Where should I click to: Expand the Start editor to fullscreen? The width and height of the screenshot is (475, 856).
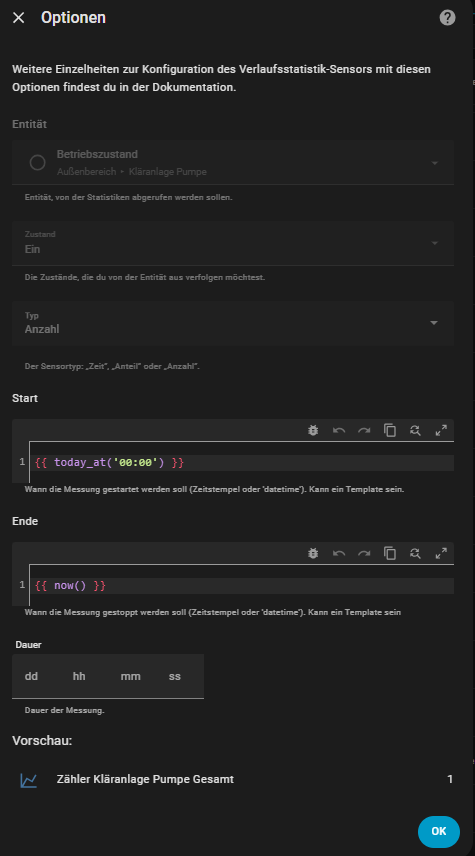441,430
